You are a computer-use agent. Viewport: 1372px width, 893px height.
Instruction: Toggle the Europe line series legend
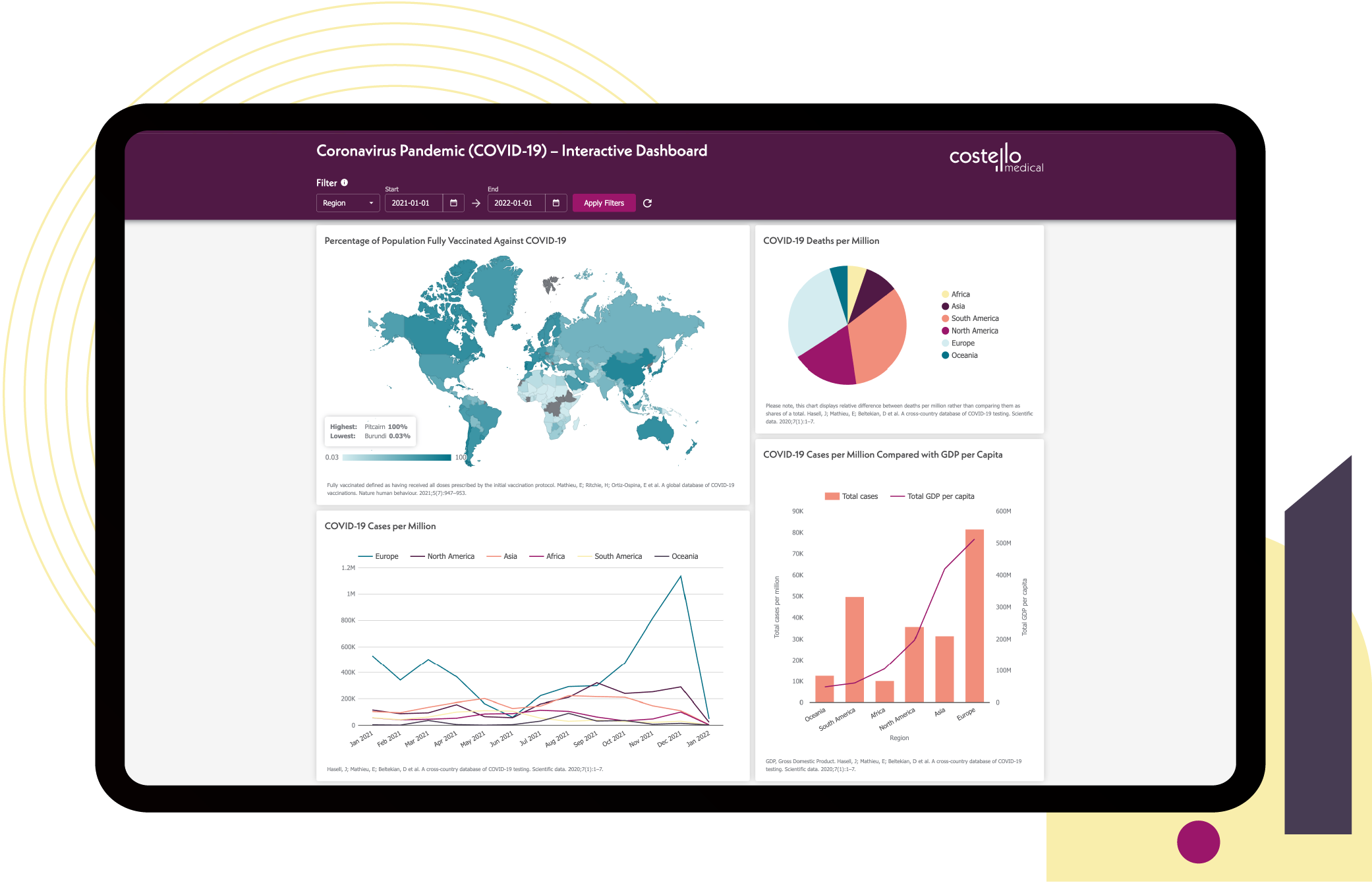point(386,556)
